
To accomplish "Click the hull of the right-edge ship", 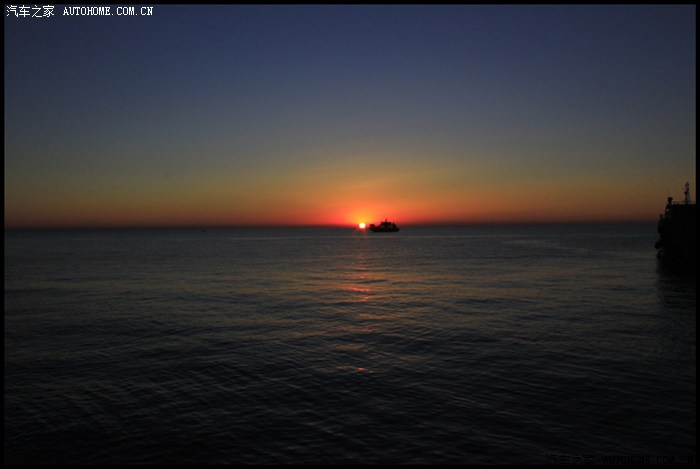I will (676, 240).
